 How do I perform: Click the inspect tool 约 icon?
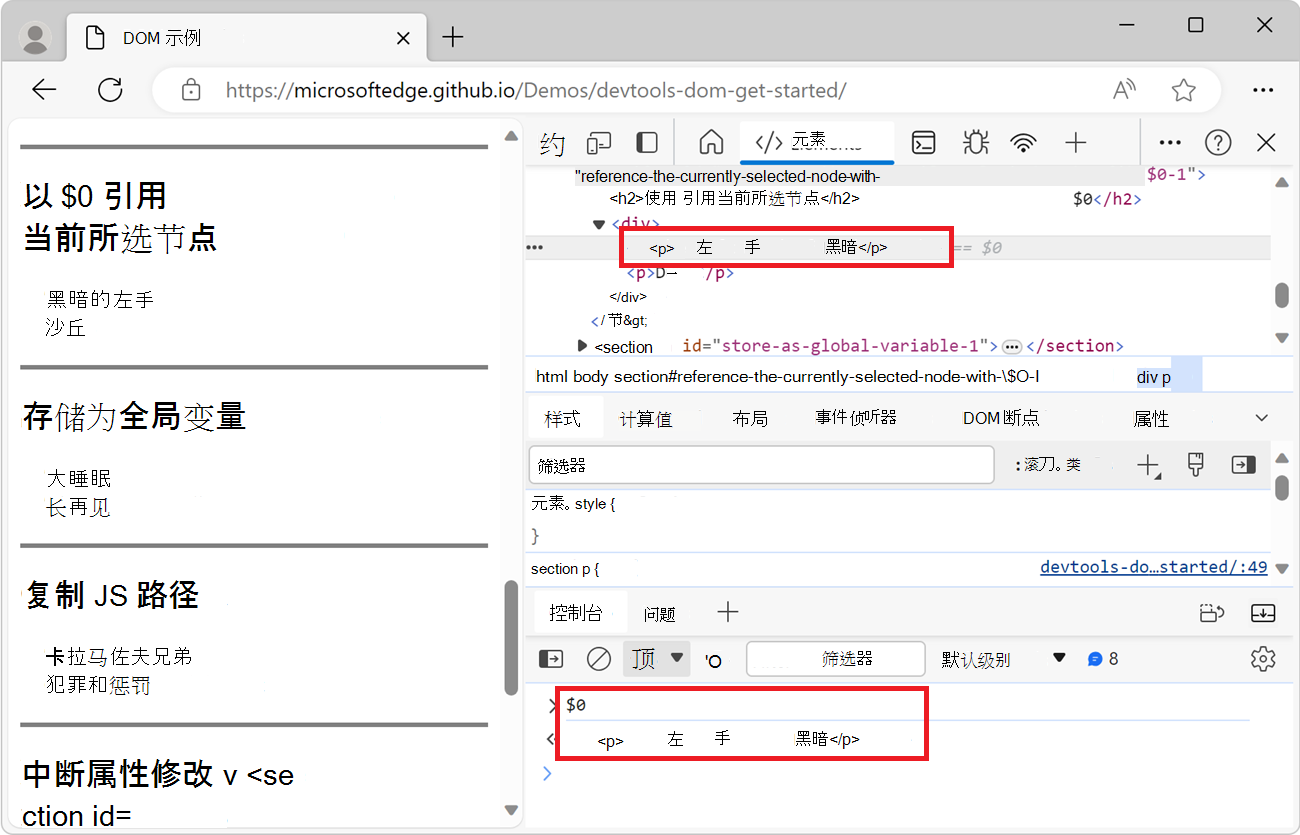coord(552,143)
